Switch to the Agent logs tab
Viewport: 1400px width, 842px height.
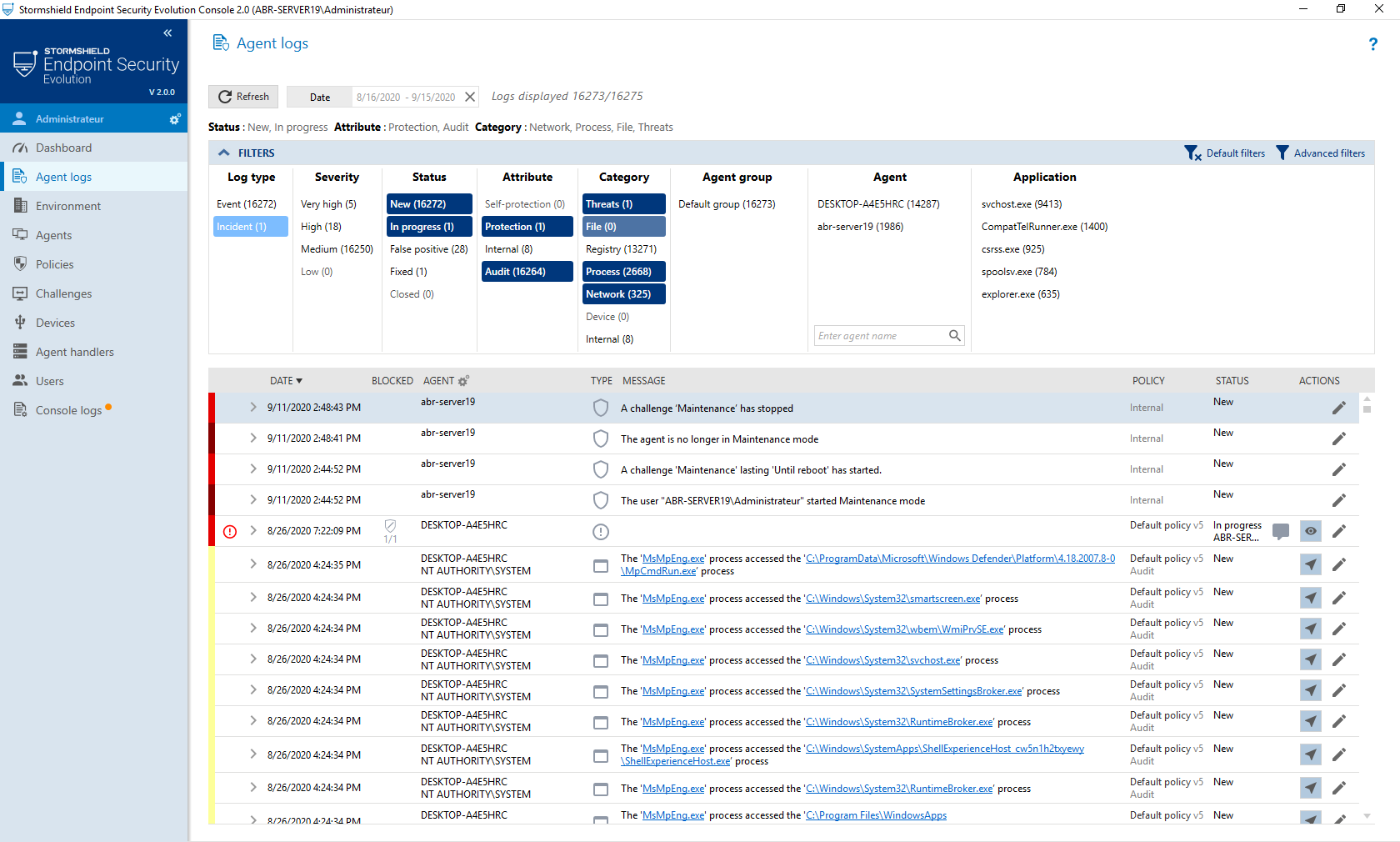click(63, 177)
